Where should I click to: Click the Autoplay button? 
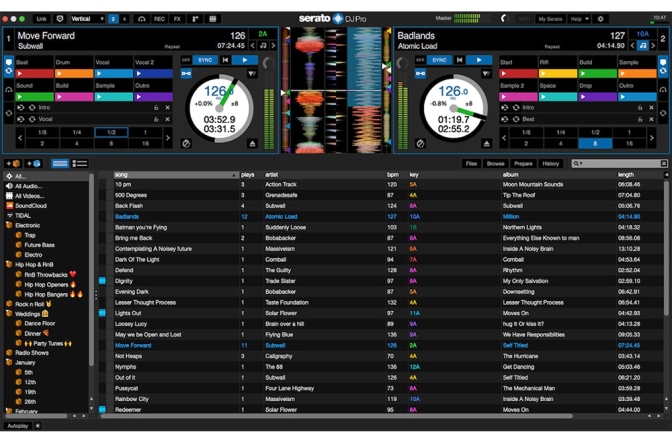pos(18,426)
